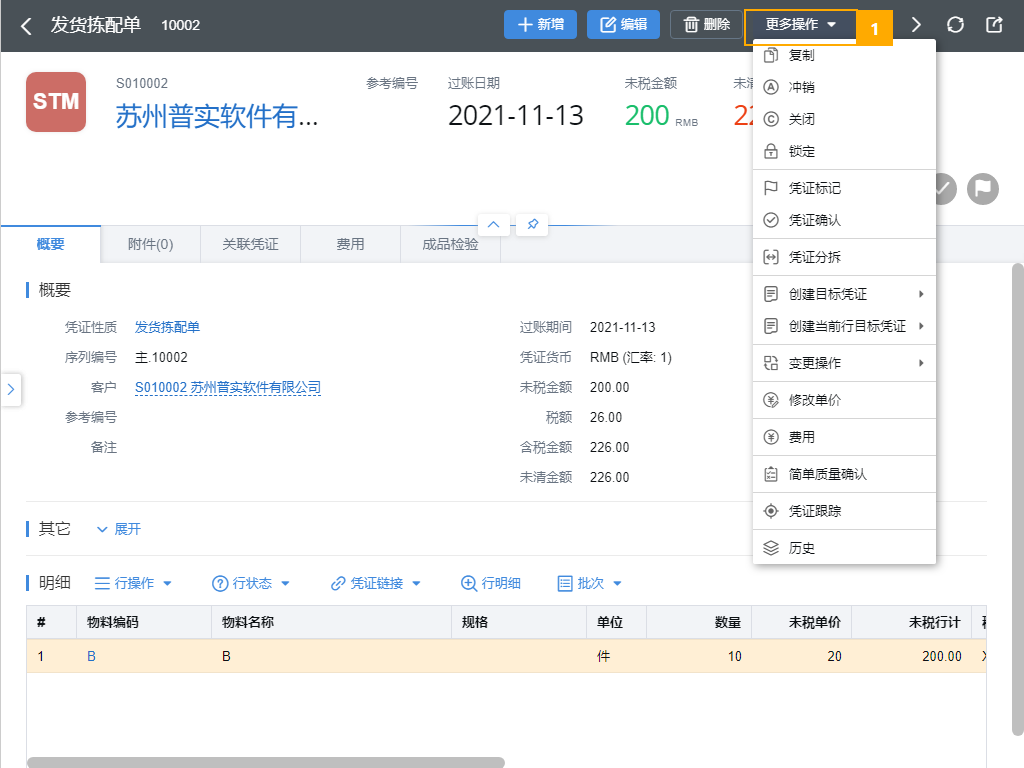Open the share/export icon in header

coord(994,25)
